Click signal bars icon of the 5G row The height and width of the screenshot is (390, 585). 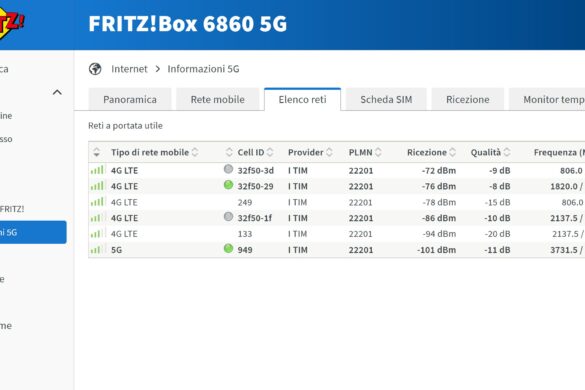[97, 249]
